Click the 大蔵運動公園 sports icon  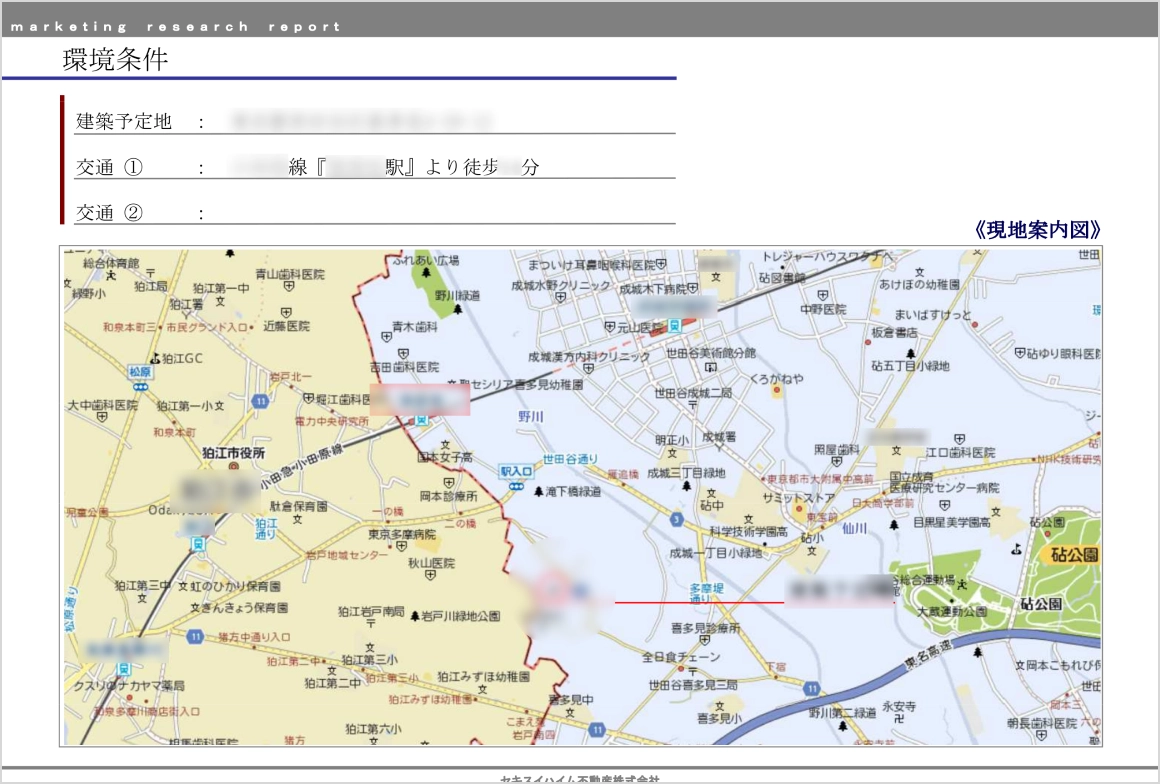point(962,583)
